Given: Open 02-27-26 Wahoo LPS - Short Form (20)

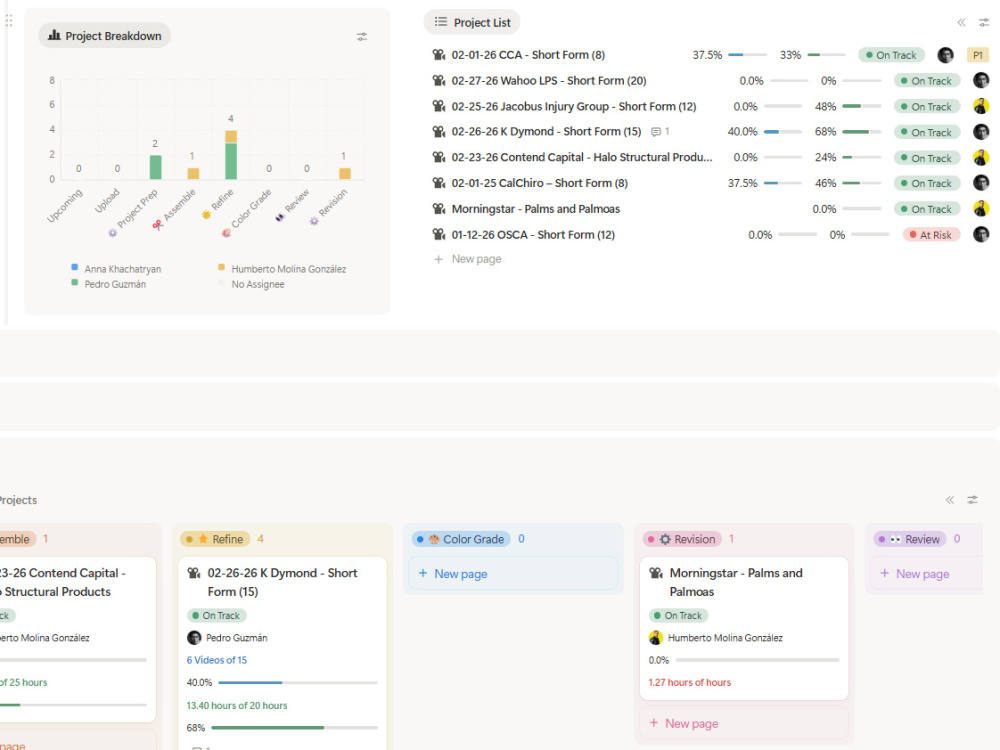Looking at the screenshot, I should click(549, 80).
